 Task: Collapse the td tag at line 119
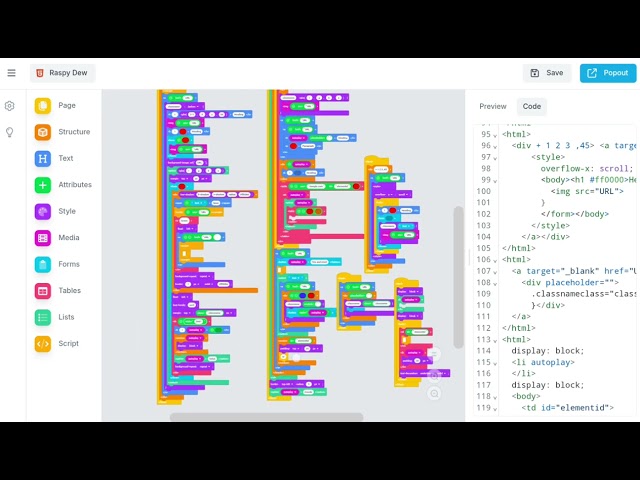pyautogui.click(x=495, y=409)
